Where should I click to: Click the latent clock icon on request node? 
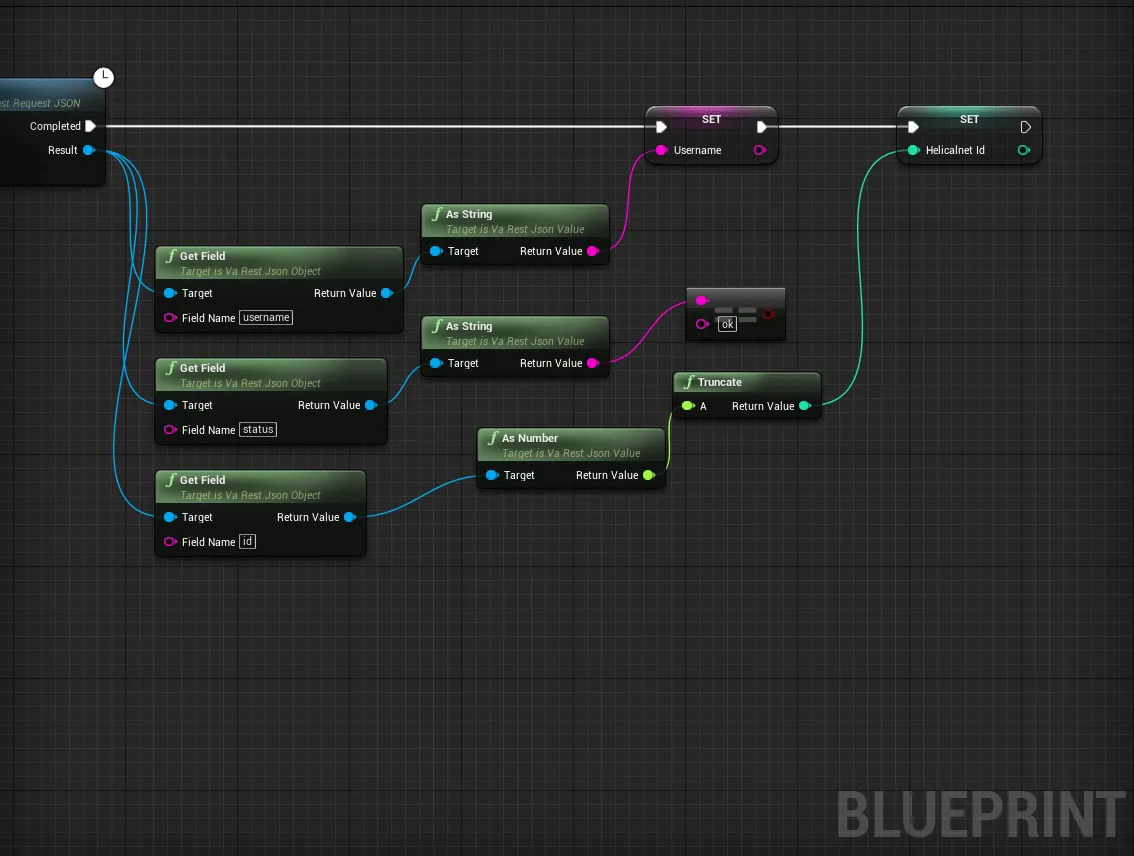pyautogui.click(x=103, y=77)
